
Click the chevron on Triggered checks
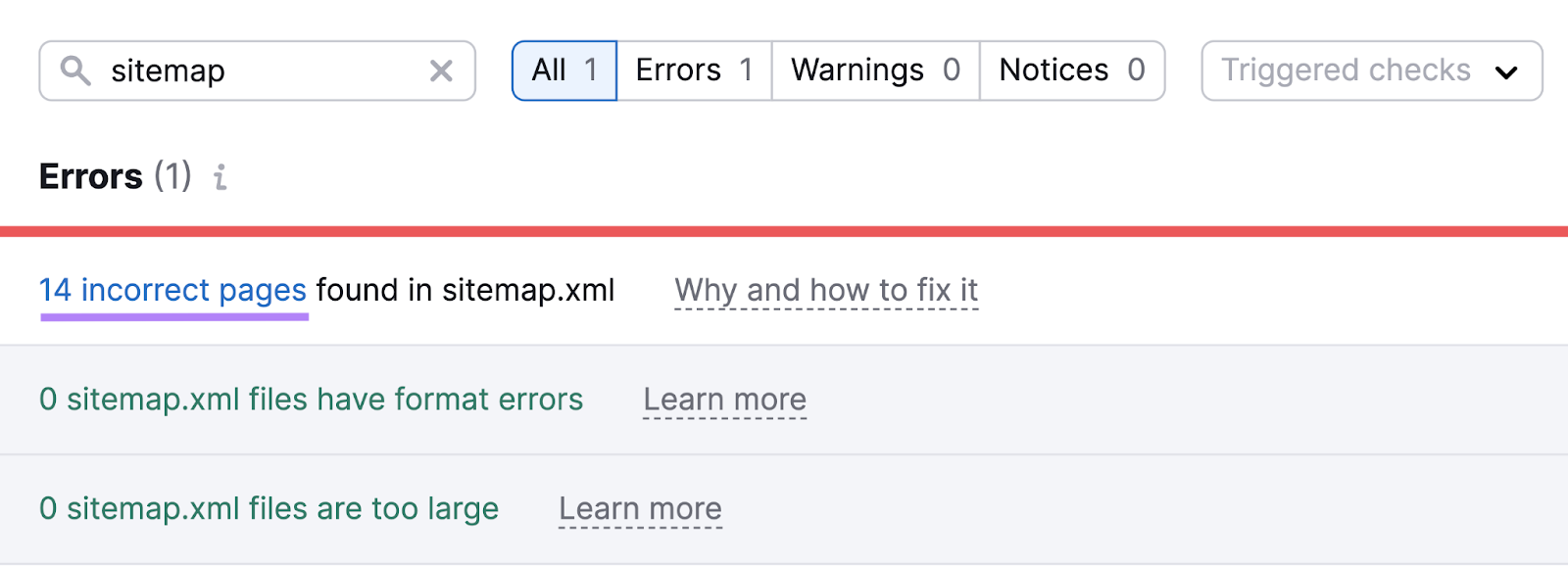[1510, 71]
